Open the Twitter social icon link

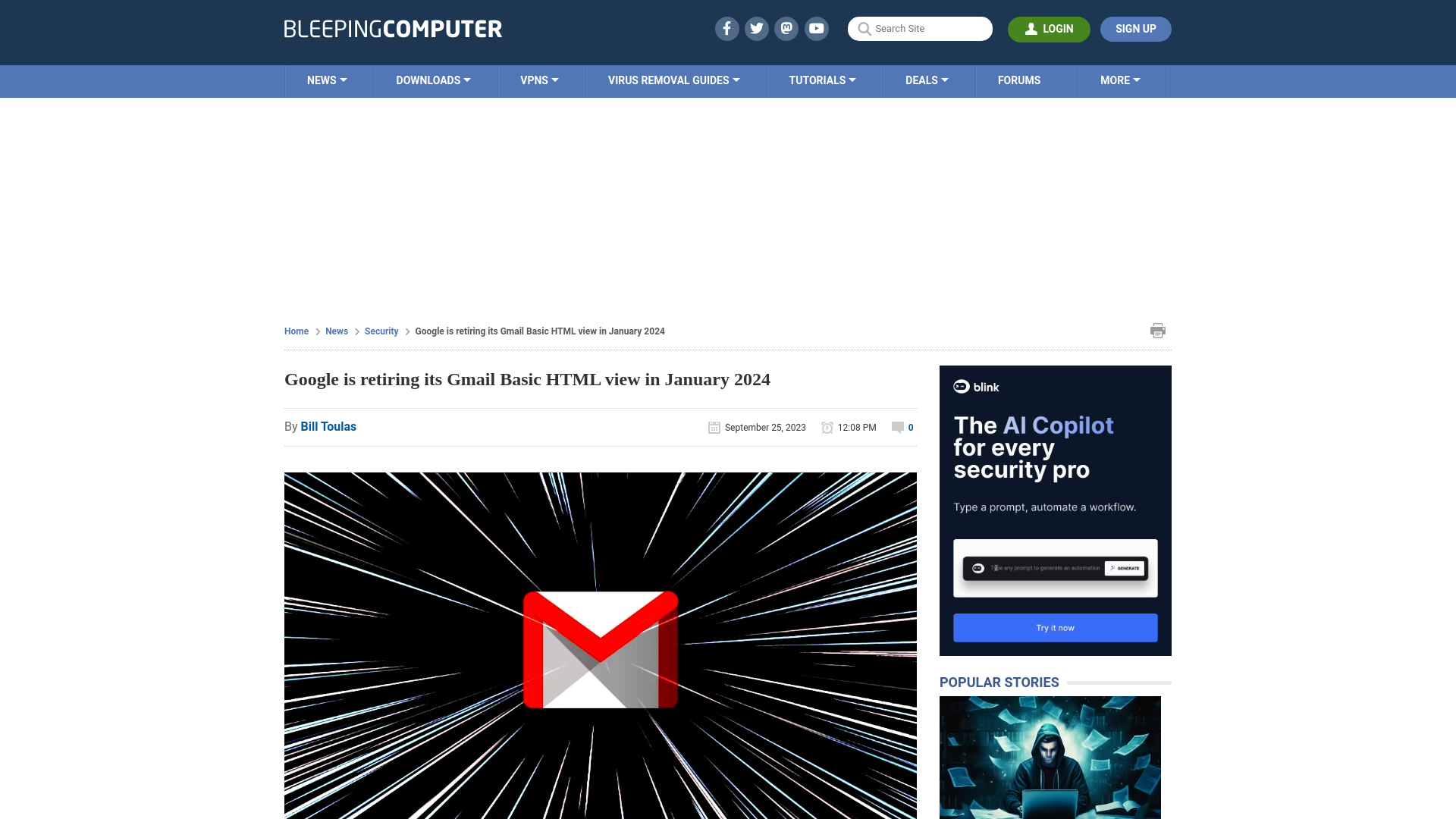coord(756,28)
